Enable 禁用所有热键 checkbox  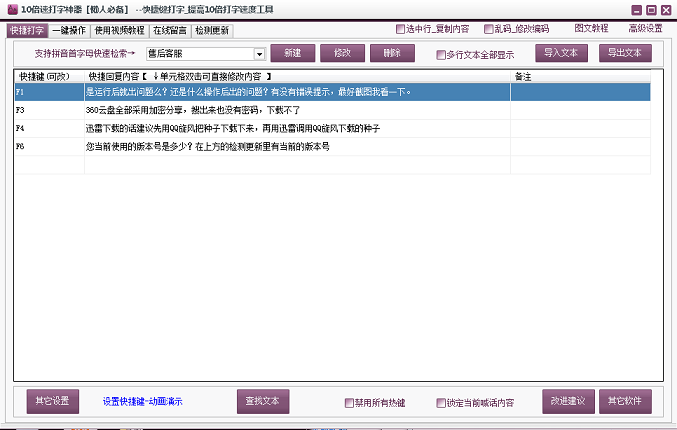coord(348,403)
